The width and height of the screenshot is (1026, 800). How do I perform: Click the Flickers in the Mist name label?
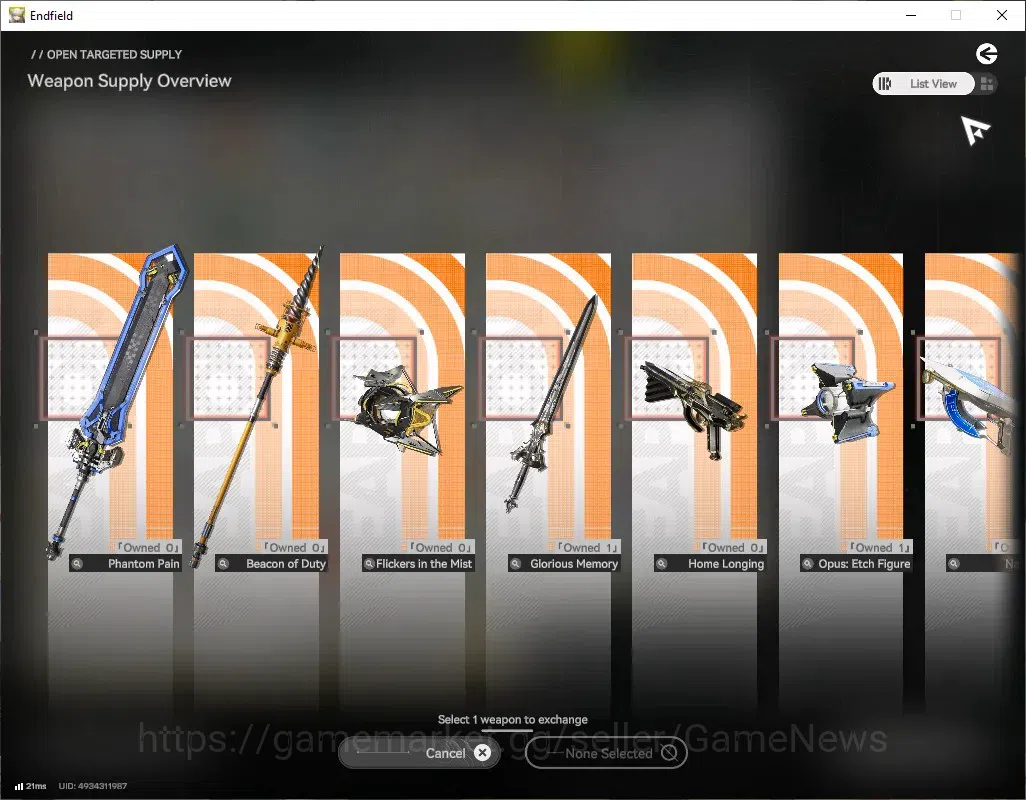coord(423,564)
